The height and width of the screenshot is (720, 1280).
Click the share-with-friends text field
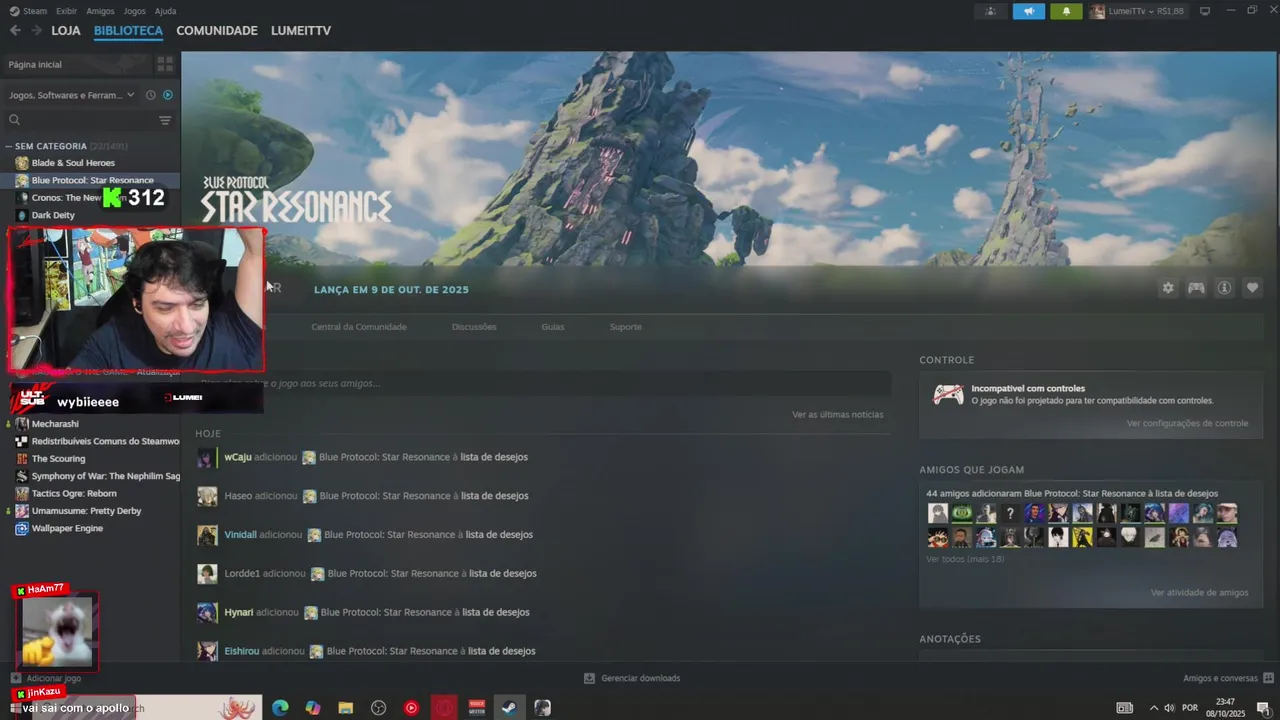(542, 383)
